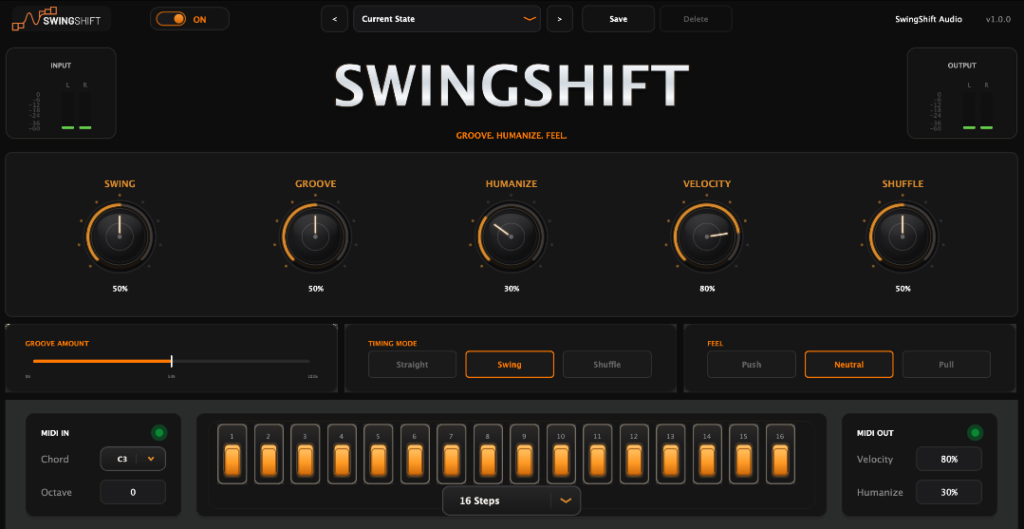Toggle step 11 in the sequencer
The height and width of the screenshot is (529, 1024).
coord(598,454)
